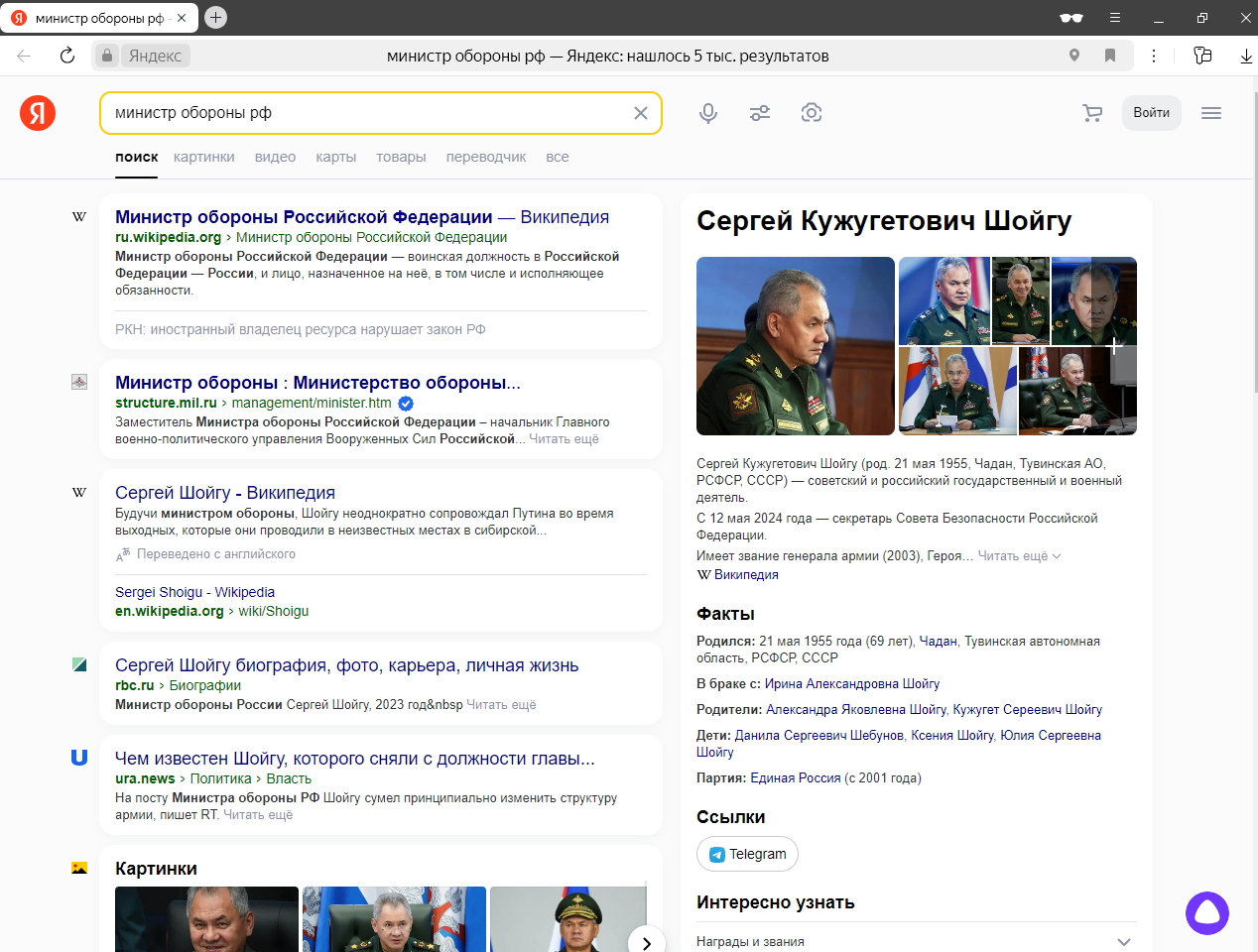This screenshot has height=952, width=1258.
Task: Open the shopping cart icon
Action: point(1092,113)
